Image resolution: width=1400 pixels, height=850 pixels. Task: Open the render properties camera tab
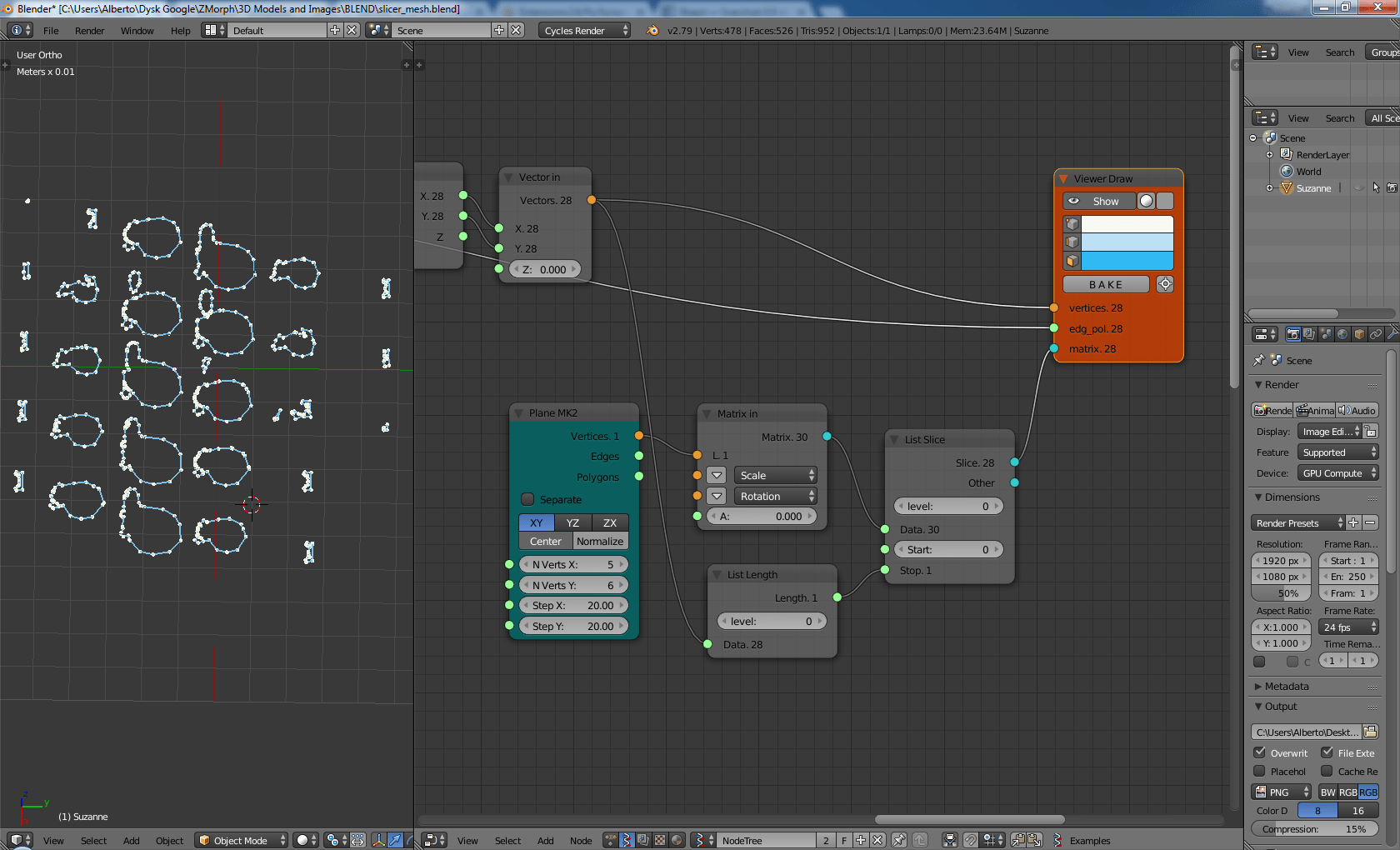(x=1292, y=334)
